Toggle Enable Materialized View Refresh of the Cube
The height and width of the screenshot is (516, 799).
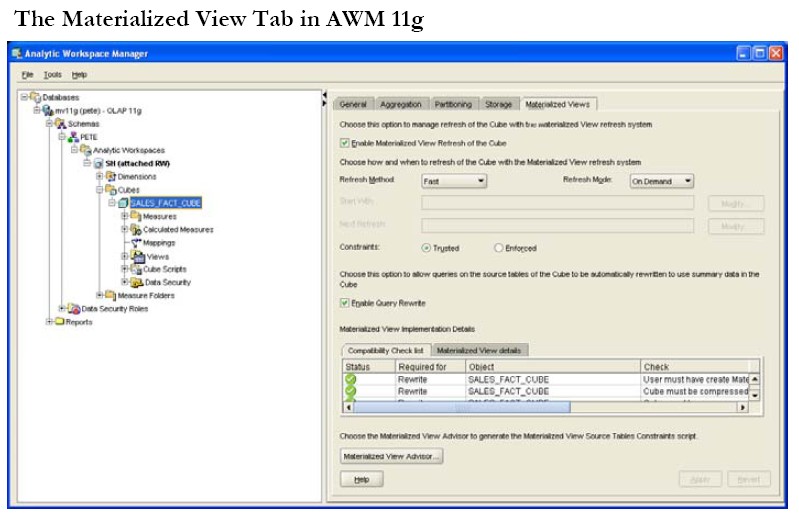345,144
